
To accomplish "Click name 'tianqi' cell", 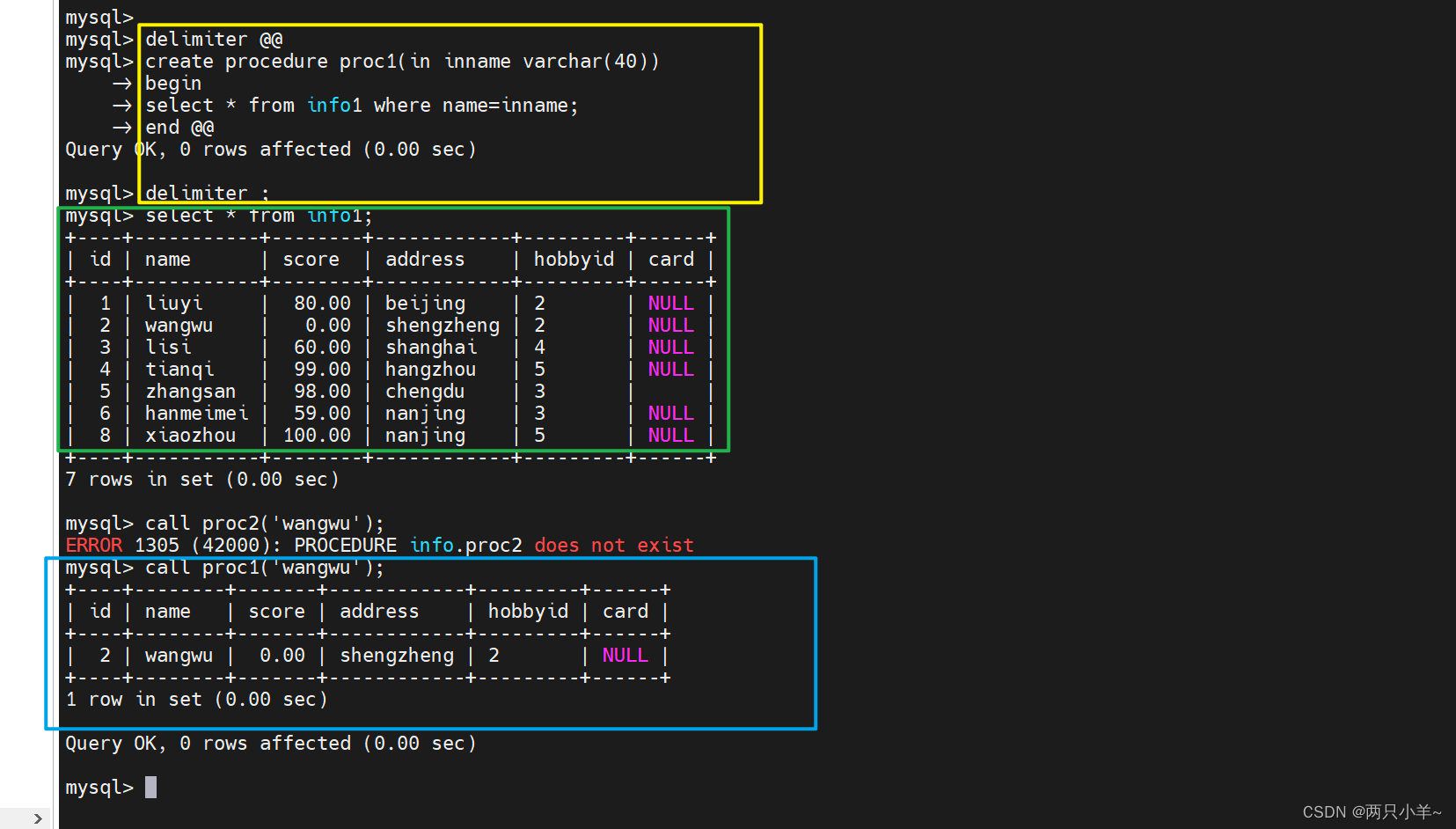I will pyautogui.click(x=179, y=370).
